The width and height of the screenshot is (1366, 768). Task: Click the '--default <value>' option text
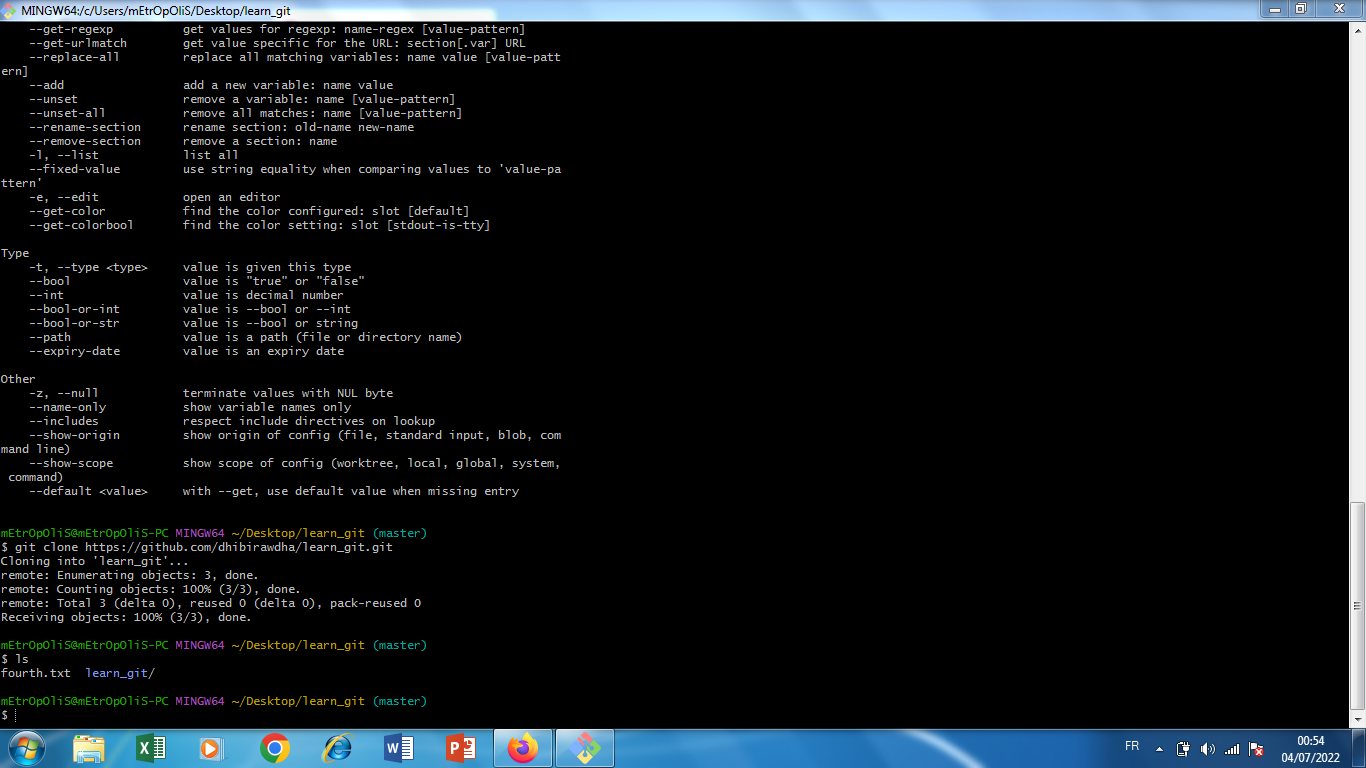coord(89,491)
